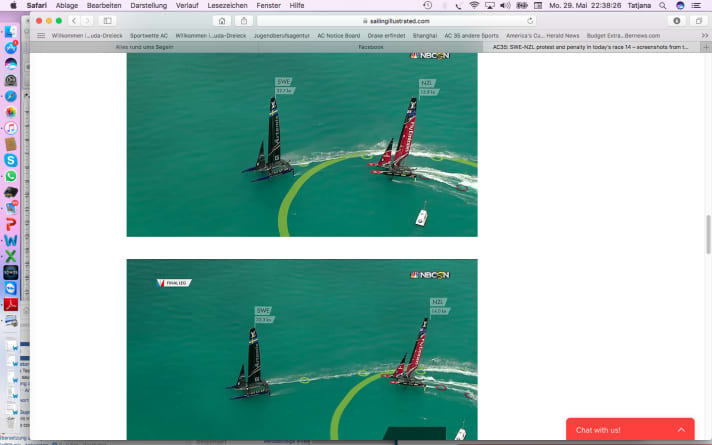Launch iTunes from the Dock

point(10,128)
